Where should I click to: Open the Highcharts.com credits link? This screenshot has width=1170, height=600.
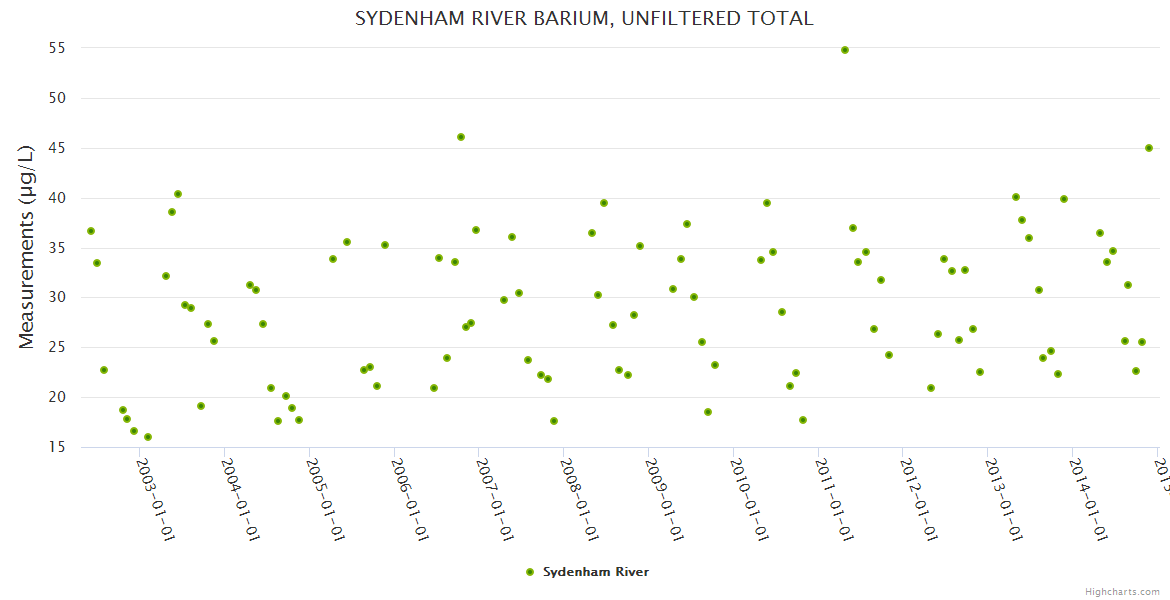[x=1123, y=591]
